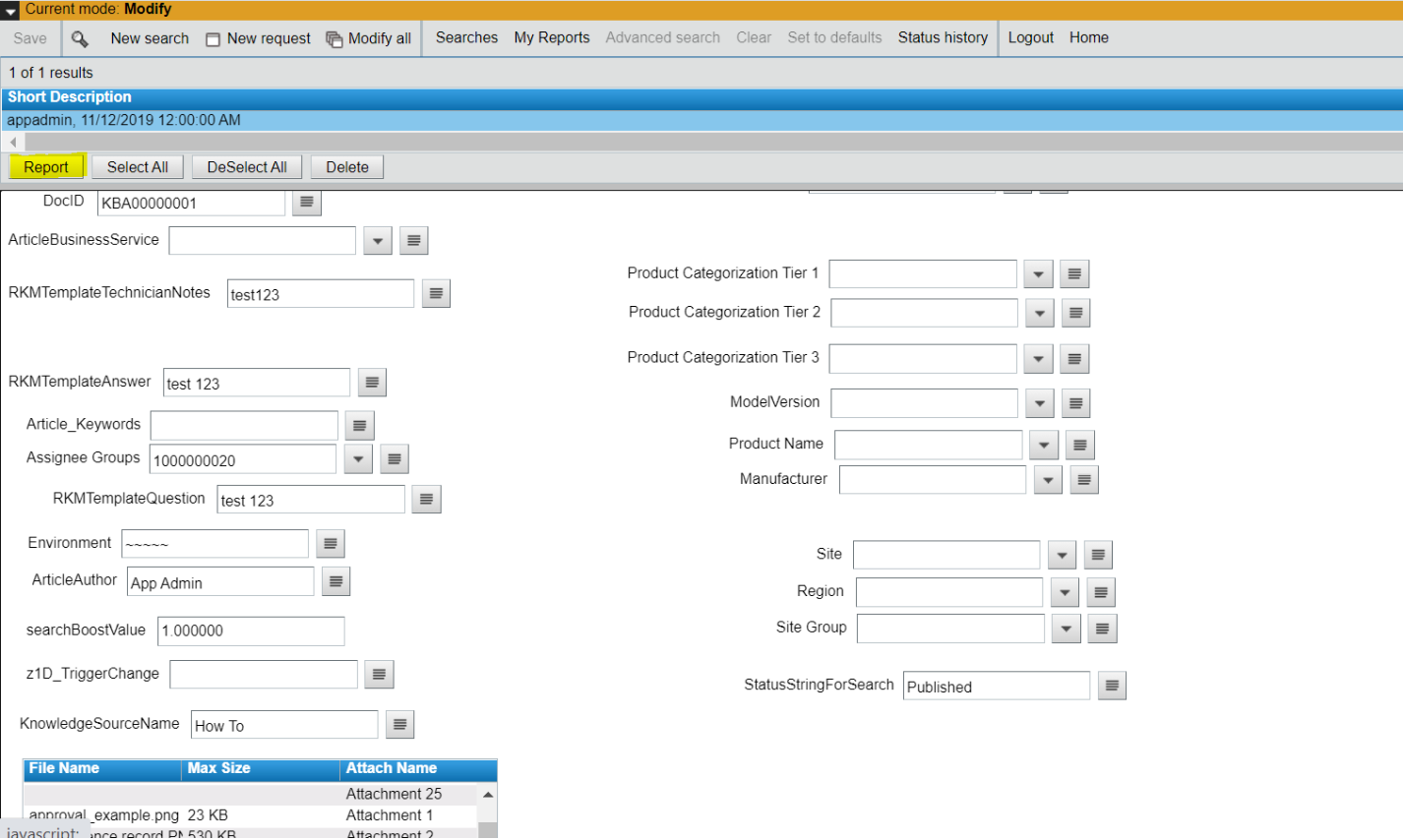The image size is (1403, 840).
Task: Expand the Site Group dropdown arrow
Action: click(1066, 629)
